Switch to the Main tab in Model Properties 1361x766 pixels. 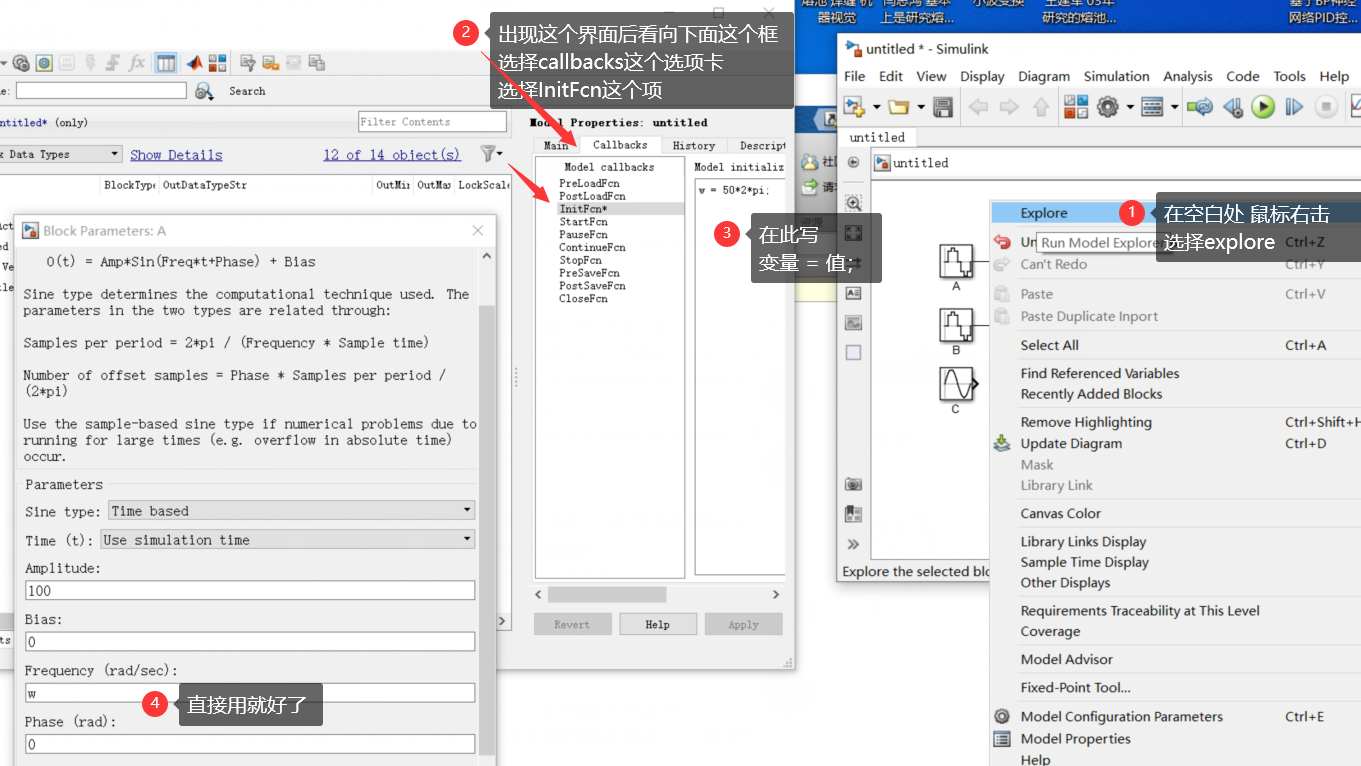556,146
